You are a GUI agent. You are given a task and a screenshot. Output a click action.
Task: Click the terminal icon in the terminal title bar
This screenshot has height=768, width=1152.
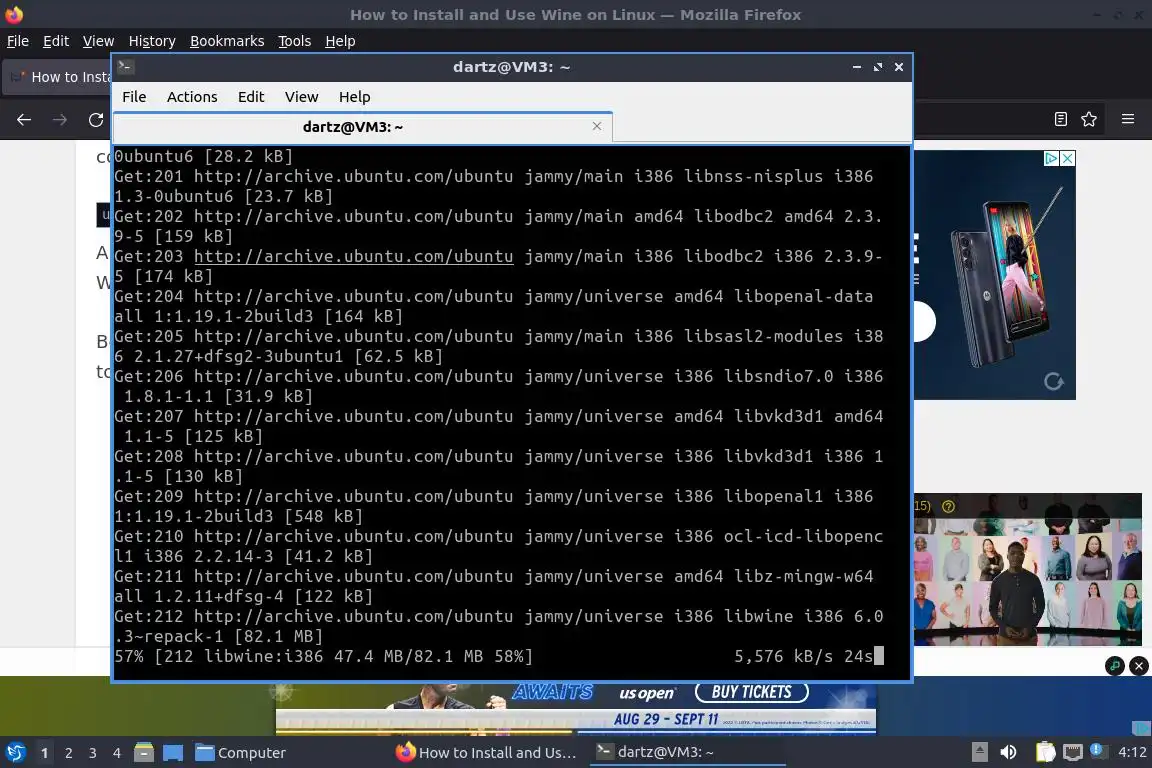(125, 66)
